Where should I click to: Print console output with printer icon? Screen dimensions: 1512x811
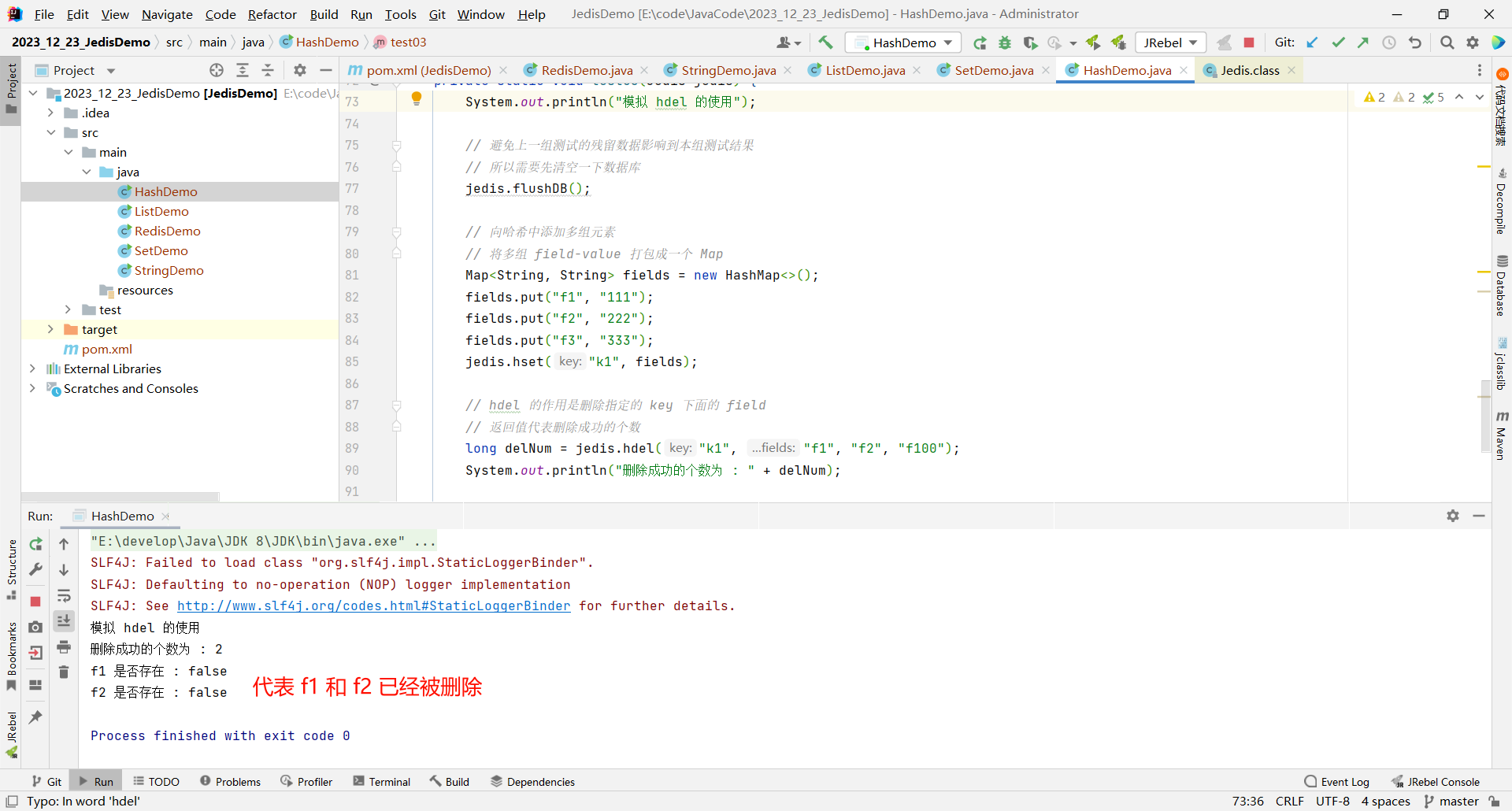[x=64, y=646]
